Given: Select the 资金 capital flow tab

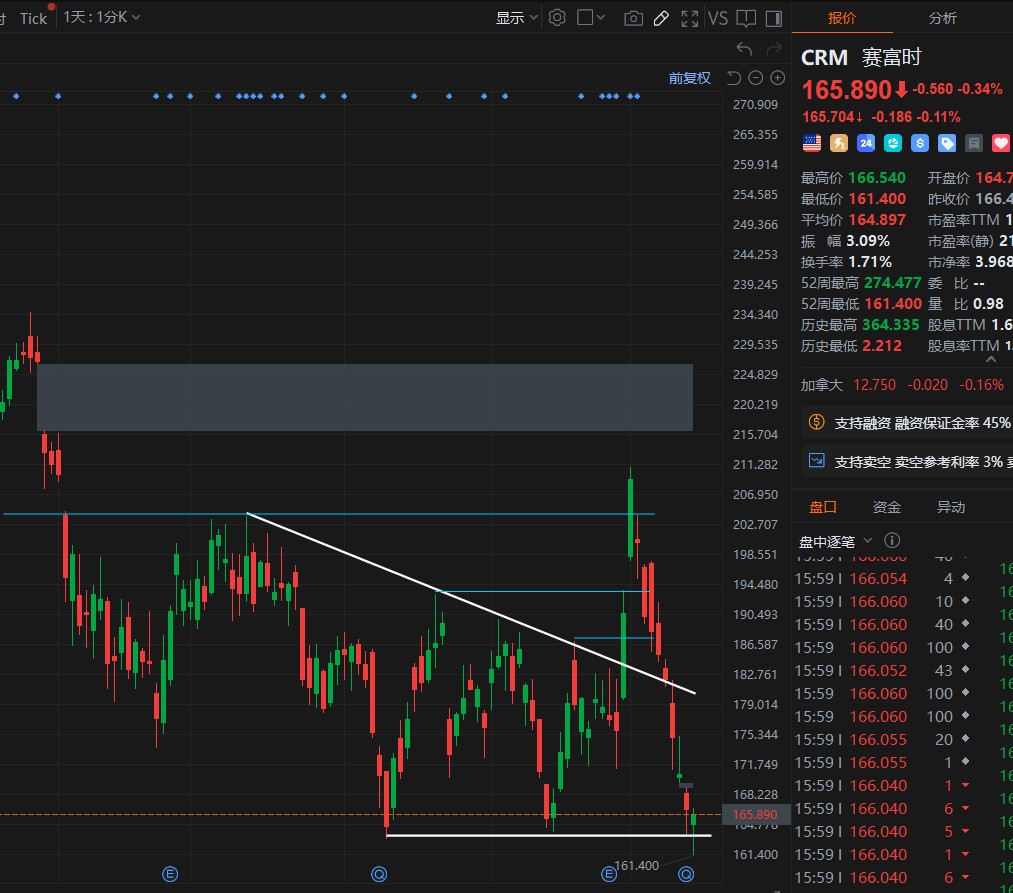Looking at the screenshot, I should click(x=886, y=507).
